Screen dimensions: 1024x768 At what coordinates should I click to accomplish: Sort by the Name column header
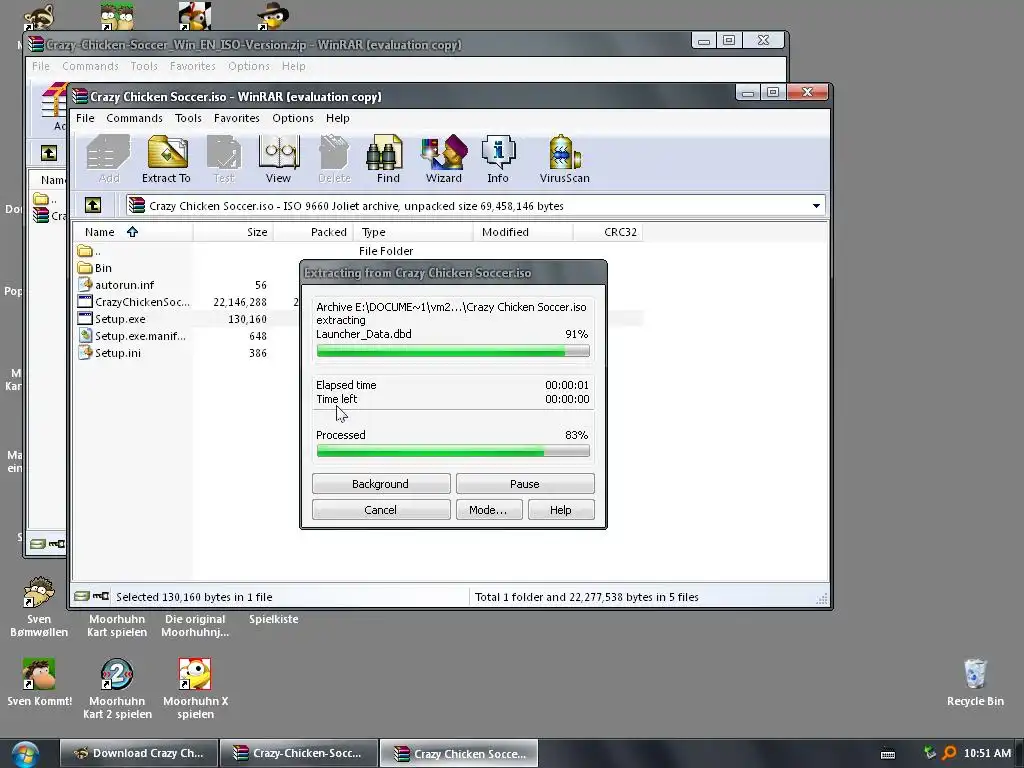[x=133, y=232]
